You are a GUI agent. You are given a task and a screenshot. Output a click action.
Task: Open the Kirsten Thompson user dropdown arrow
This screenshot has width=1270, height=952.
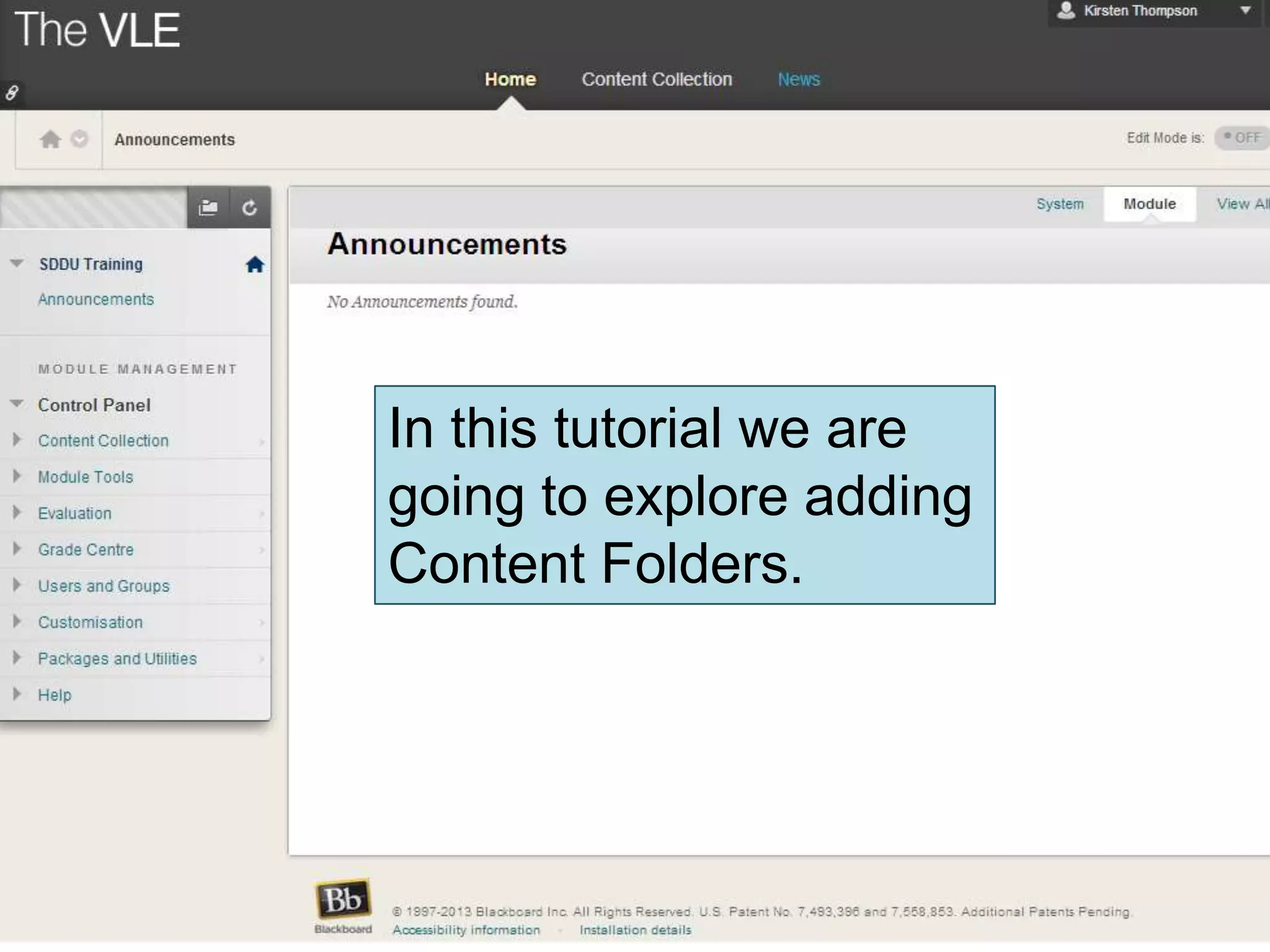pyautogui.click(x=1245, y=11)
